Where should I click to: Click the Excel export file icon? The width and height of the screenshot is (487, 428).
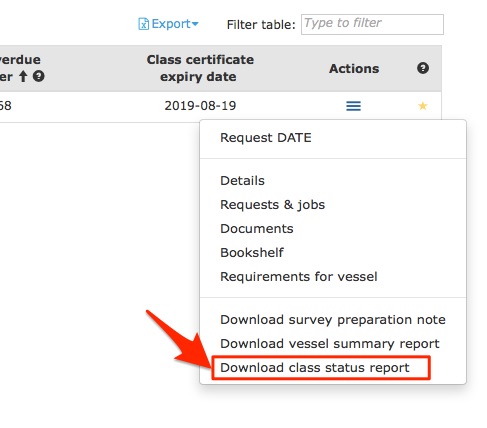tap(143, 24)
